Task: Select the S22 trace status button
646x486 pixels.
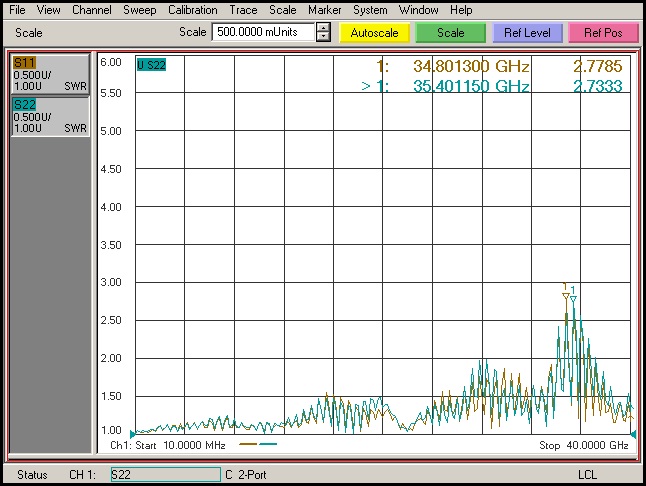Action: 49,116
